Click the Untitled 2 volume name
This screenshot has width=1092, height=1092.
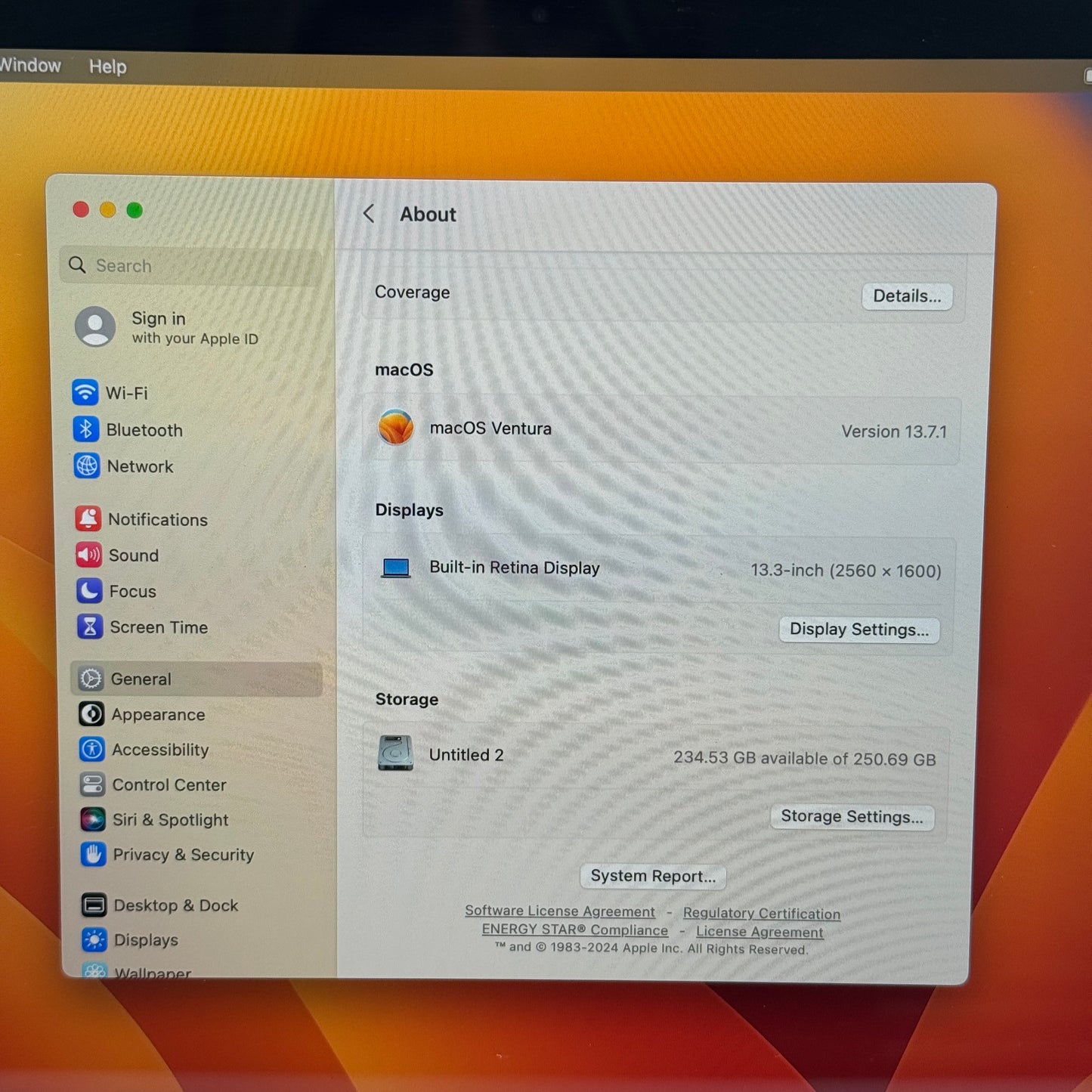466,755
